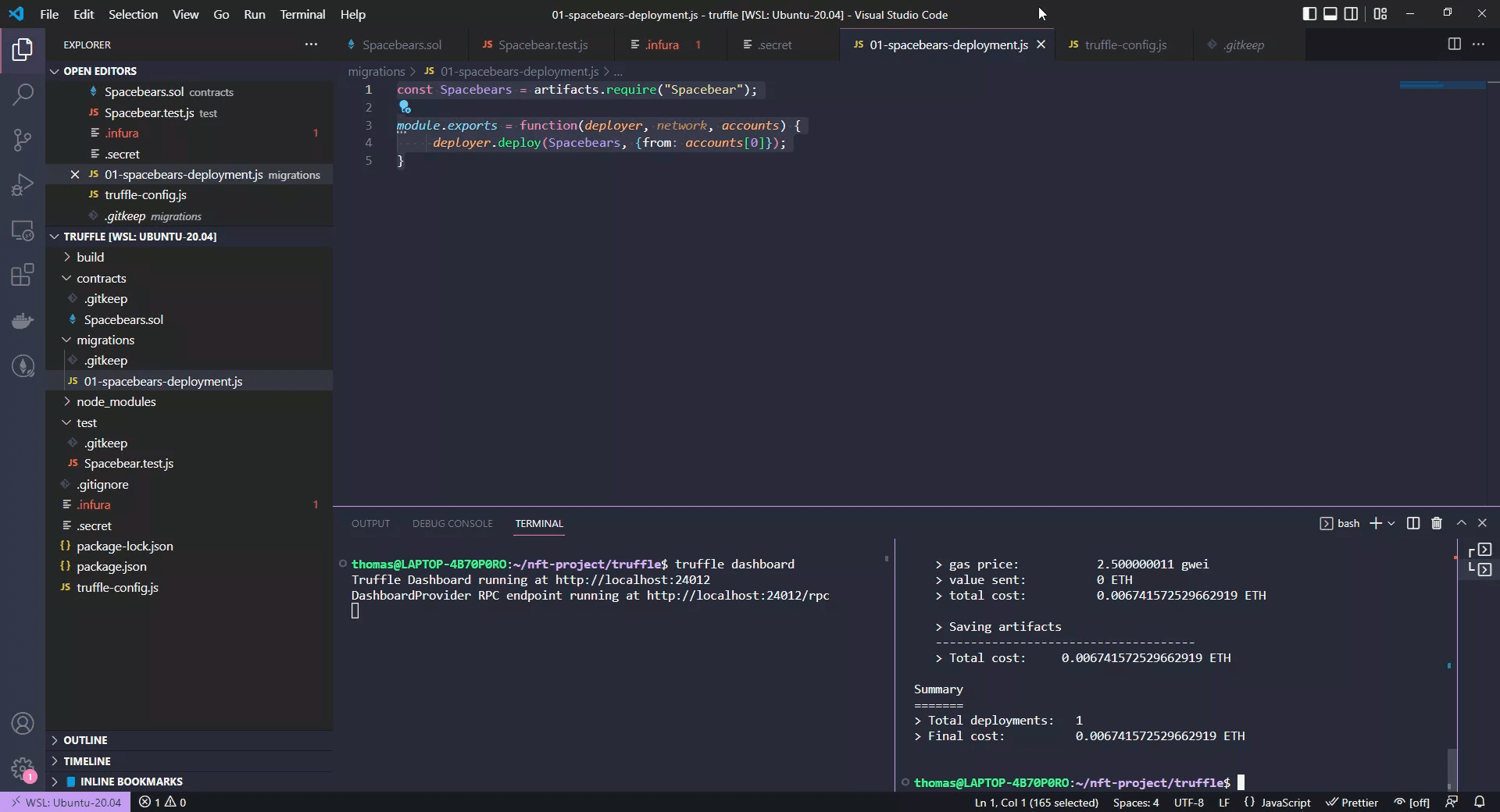This screenshot has height=812, width=1500.
Task: Click the notifications bell in status bar
Action: tap(1479, 802)
